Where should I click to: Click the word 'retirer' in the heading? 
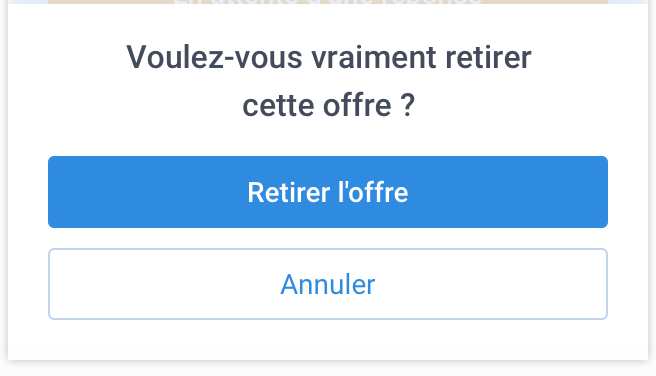tap(488, 57)
